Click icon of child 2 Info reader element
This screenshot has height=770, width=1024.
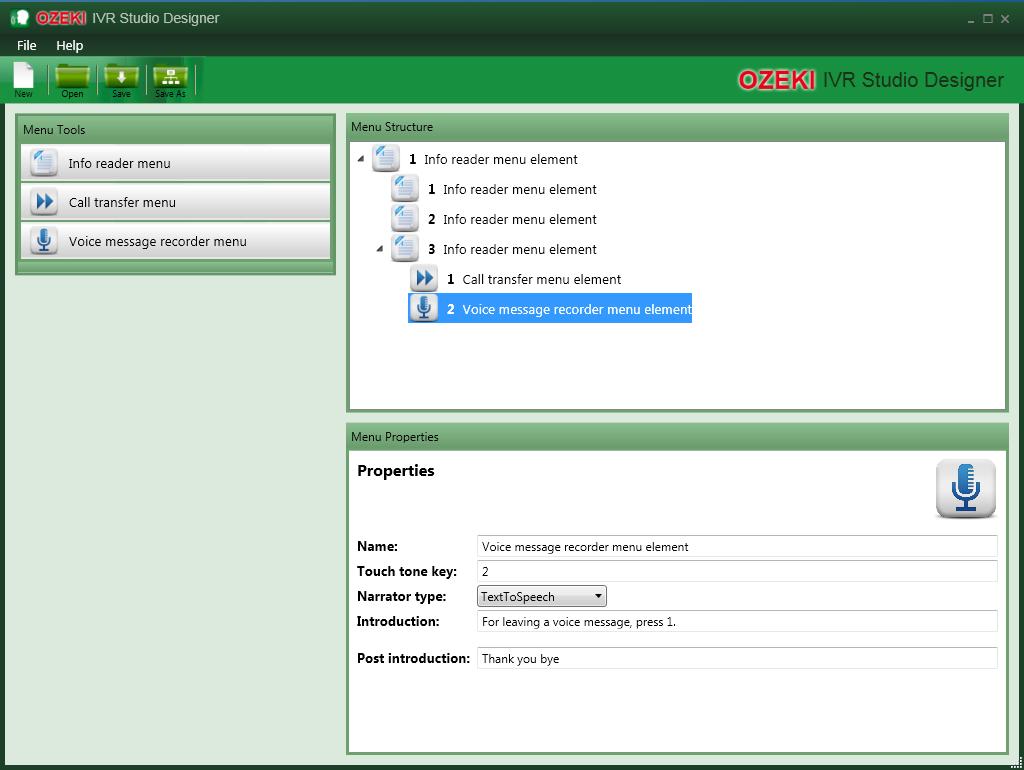tap(405, 219)
